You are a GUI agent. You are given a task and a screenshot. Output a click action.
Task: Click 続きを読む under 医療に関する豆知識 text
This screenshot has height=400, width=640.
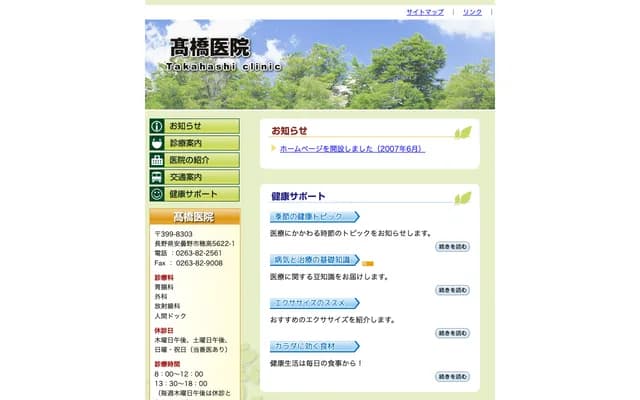(x=452, y=290)
